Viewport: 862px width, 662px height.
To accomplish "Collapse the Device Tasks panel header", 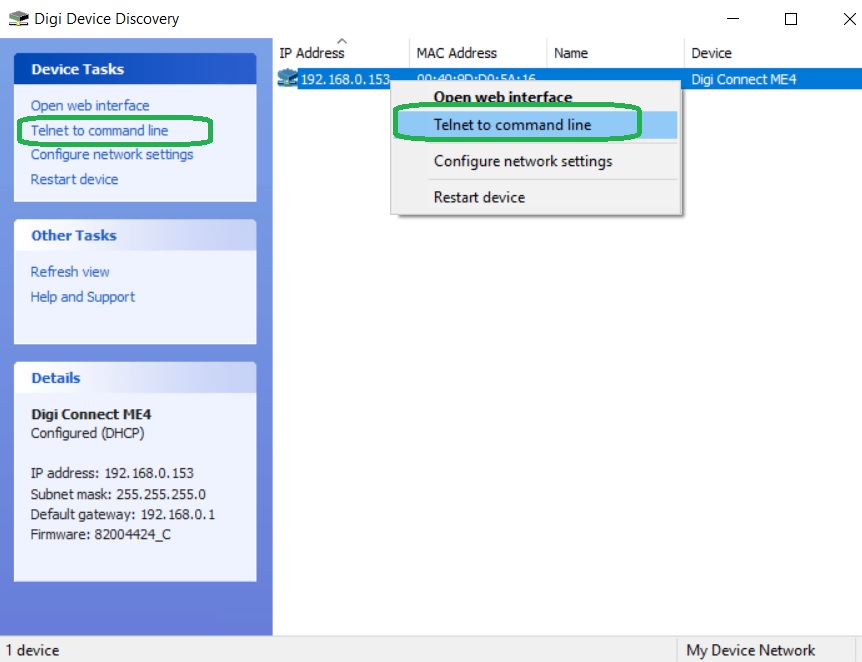I will [x=135, y=69].
